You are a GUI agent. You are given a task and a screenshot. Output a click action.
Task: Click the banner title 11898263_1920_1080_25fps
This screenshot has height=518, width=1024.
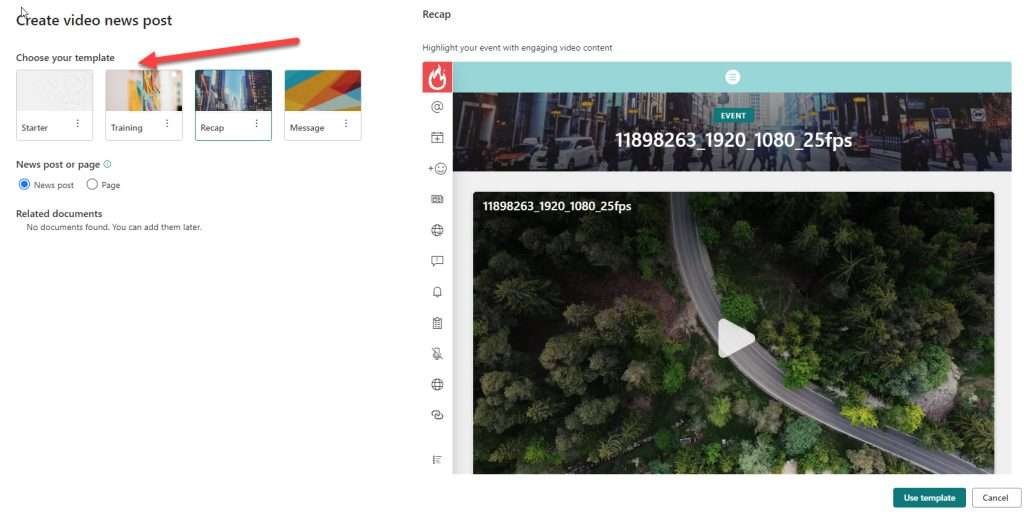pos(733,140)
